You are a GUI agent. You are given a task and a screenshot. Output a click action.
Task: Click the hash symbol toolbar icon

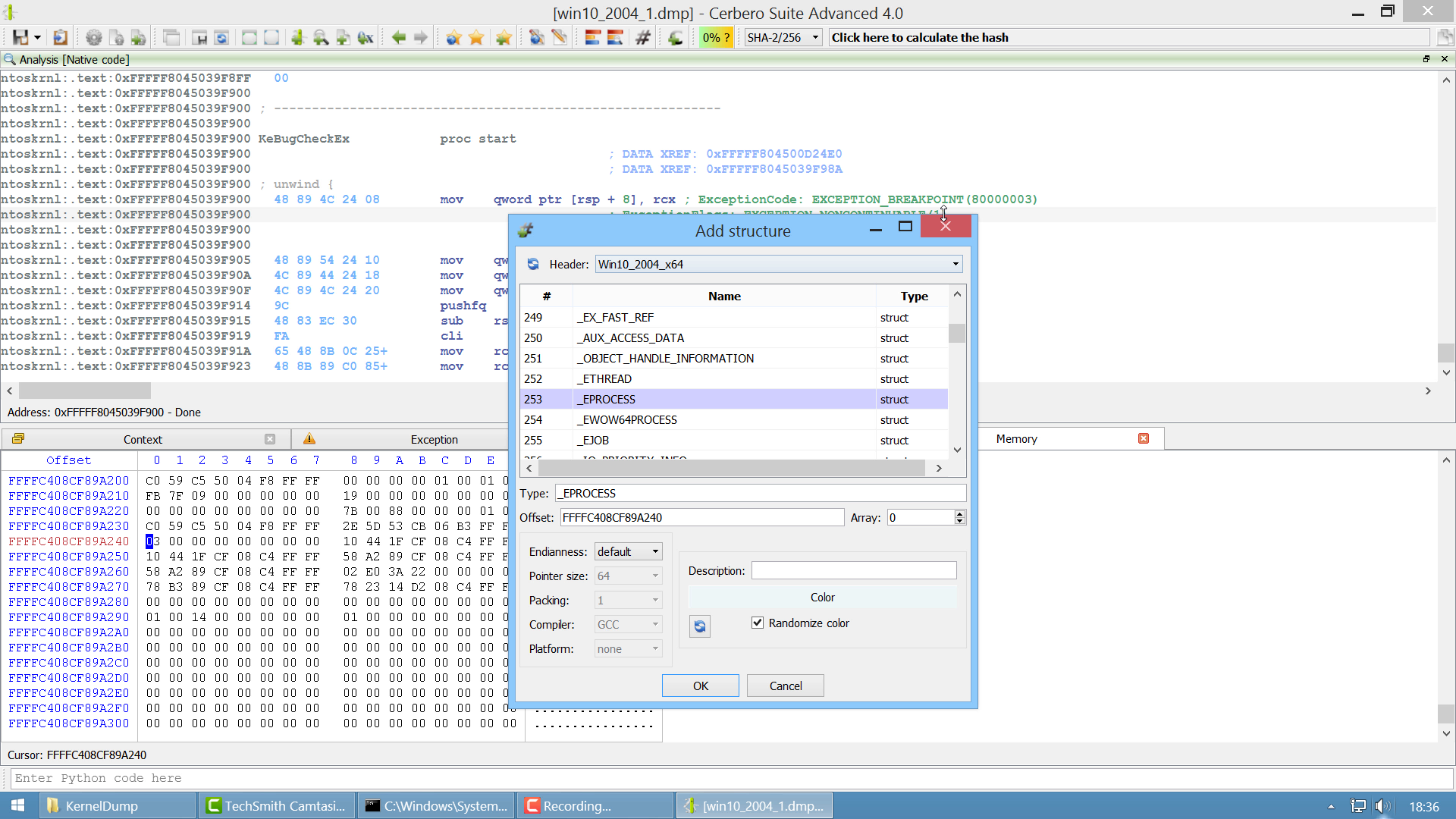click(643, 37)
